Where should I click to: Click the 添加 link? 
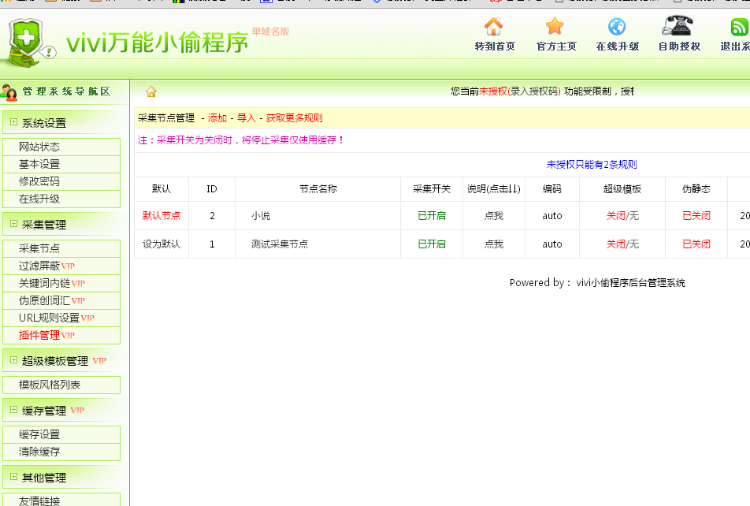(217, 118)
